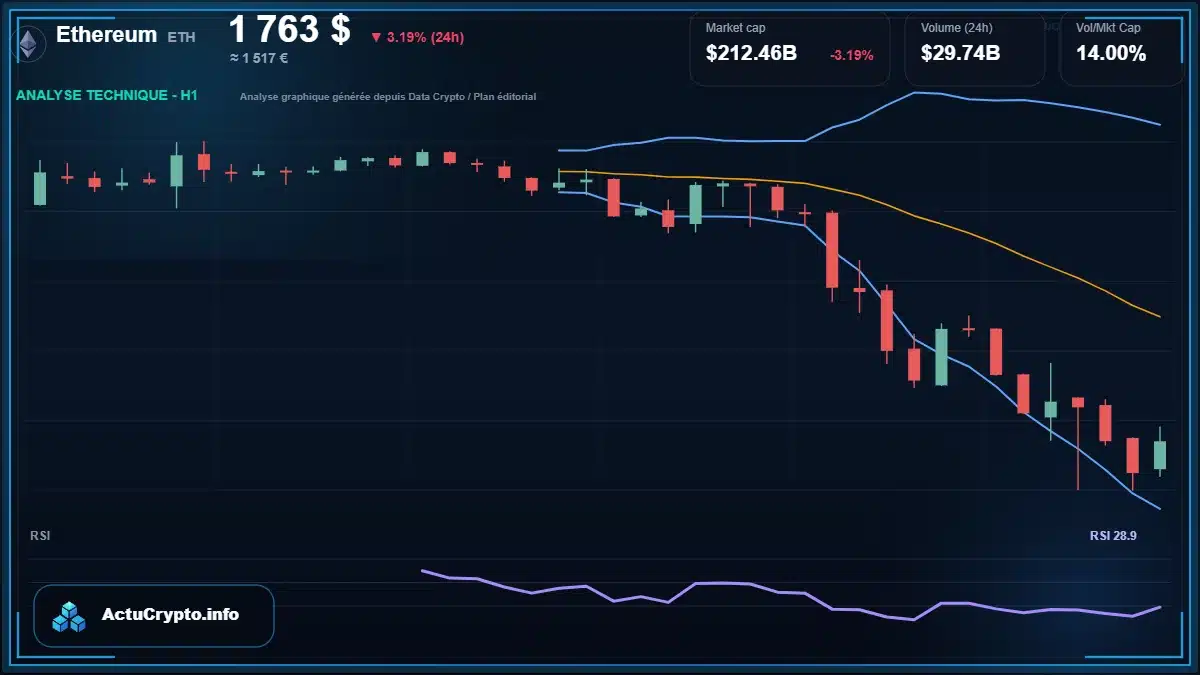The width and height of the screenshot is (1200, 675).
Task: Click the Analyse graphique générée subtitle text
Action: [388, 97]
